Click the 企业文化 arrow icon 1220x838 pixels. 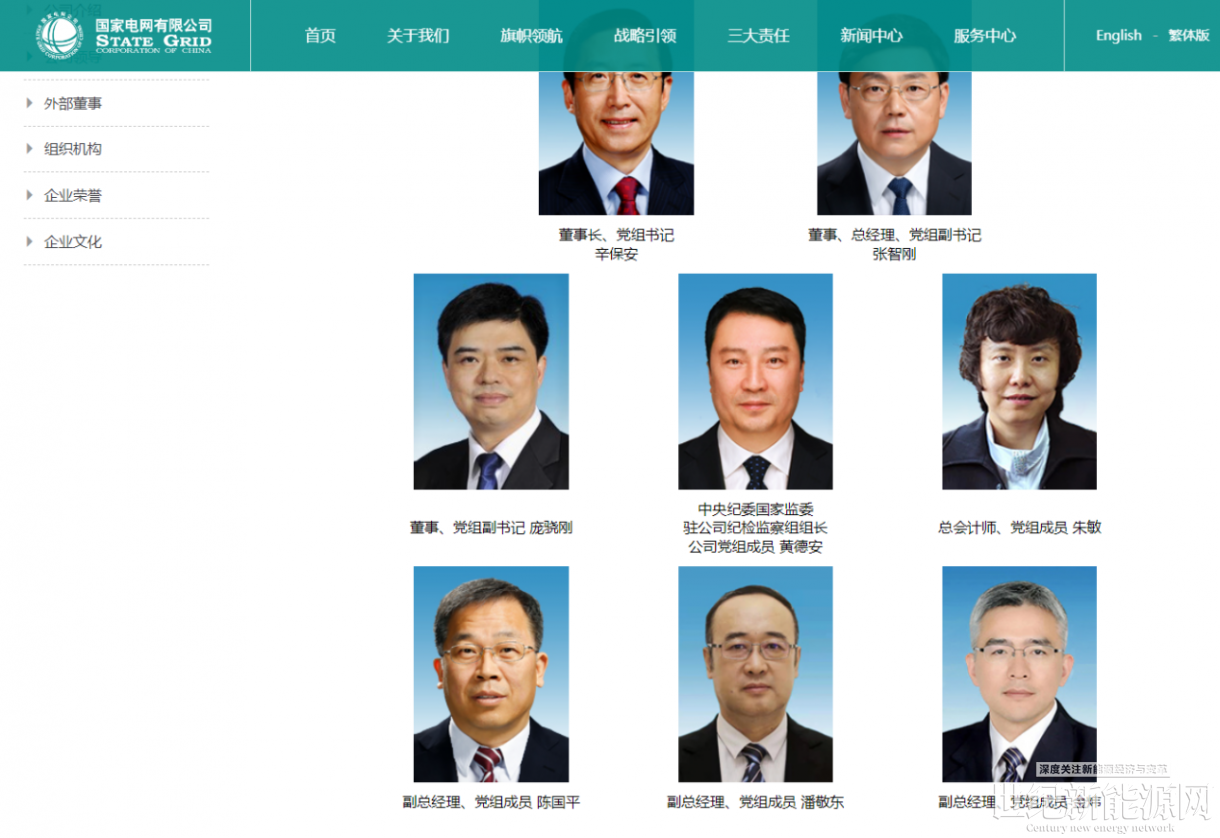point(30,241)
